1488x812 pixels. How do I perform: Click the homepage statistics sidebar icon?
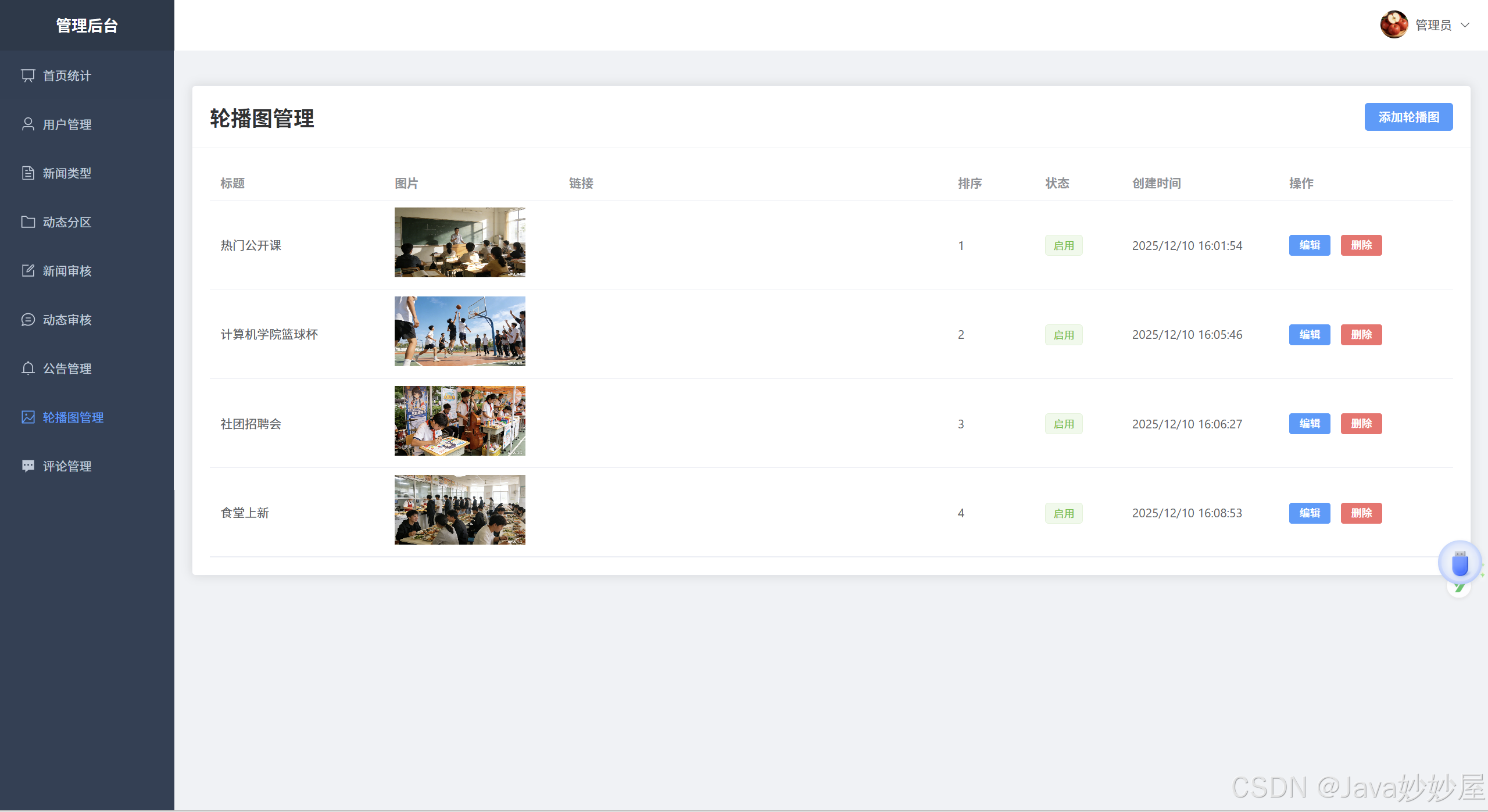(28, 76)
